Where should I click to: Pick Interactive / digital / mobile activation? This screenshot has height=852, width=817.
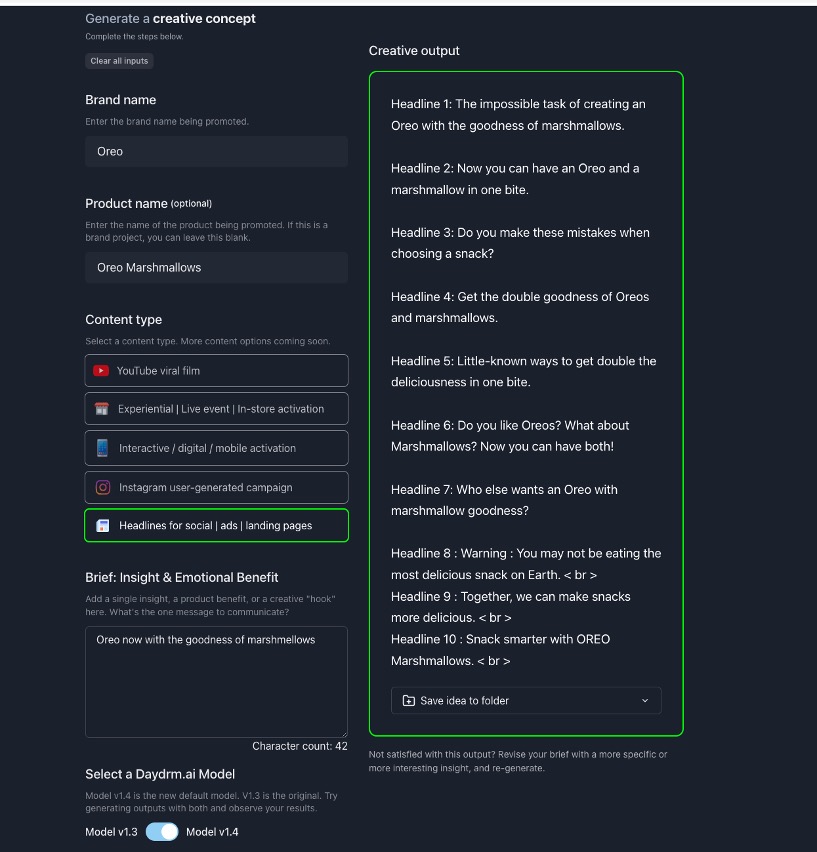(216, 448)
